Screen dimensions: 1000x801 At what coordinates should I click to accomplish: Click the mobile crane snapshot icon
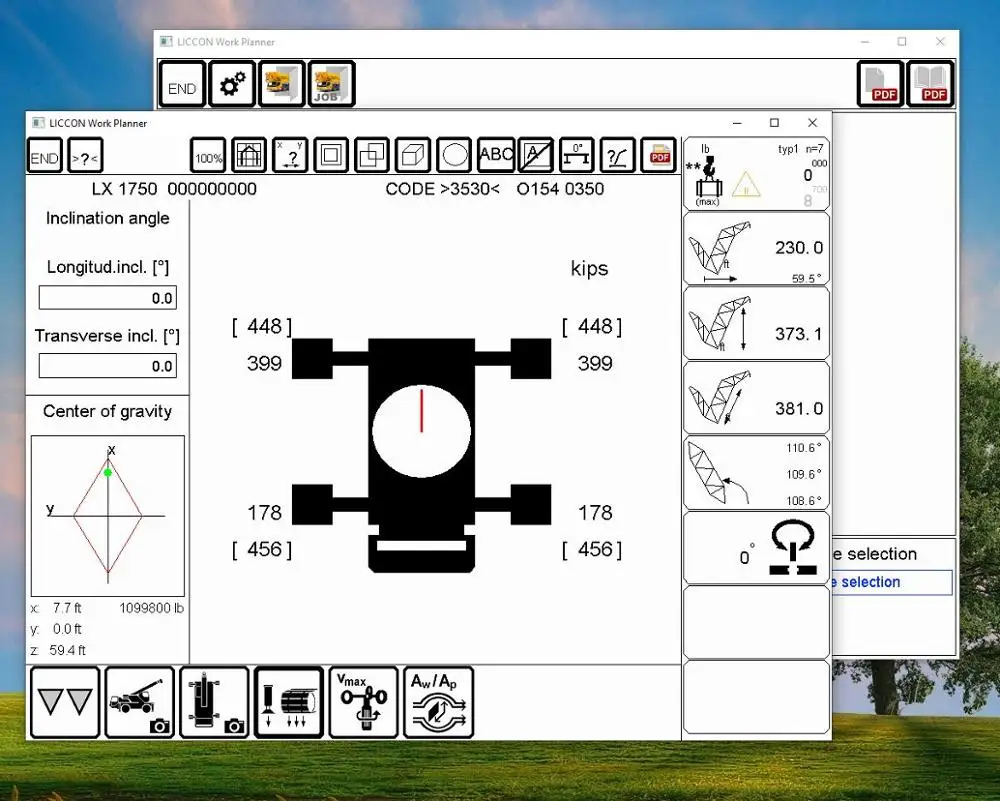pyautogui.click(x=140, y=703)
